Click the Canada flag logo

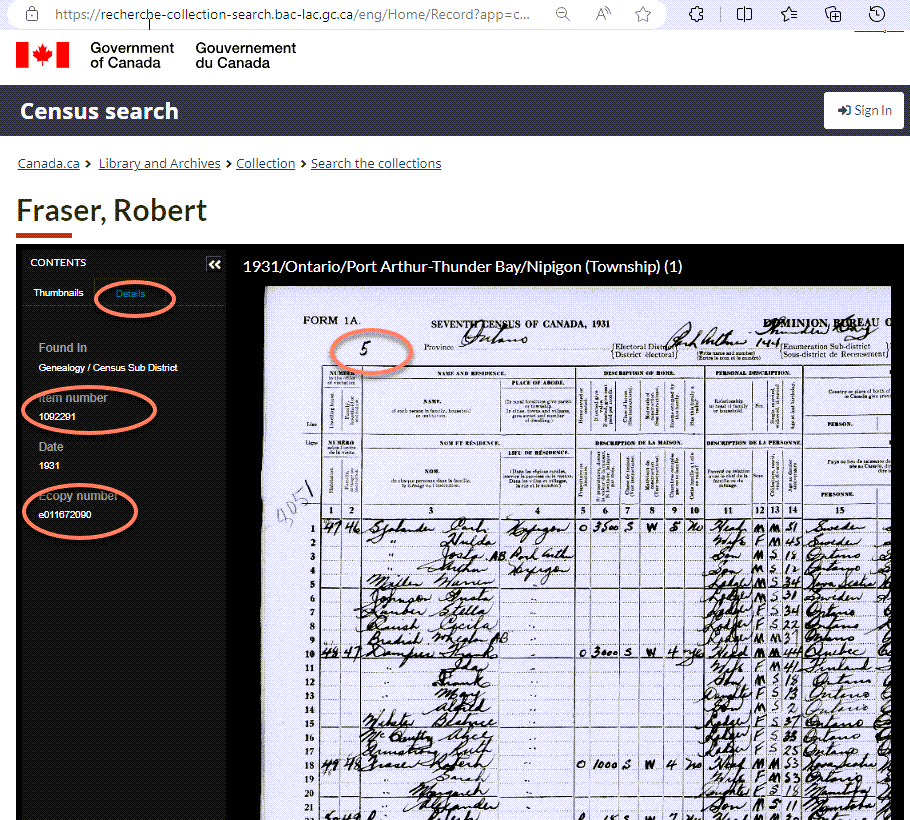tap(42, 54)
